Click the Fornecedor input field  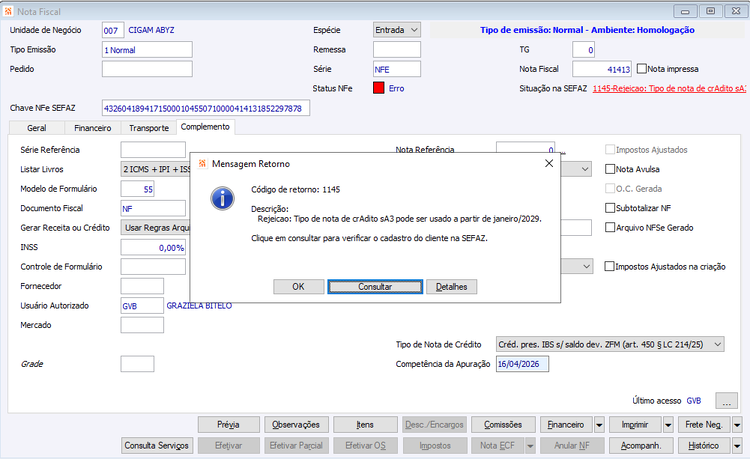coord(142,286)
